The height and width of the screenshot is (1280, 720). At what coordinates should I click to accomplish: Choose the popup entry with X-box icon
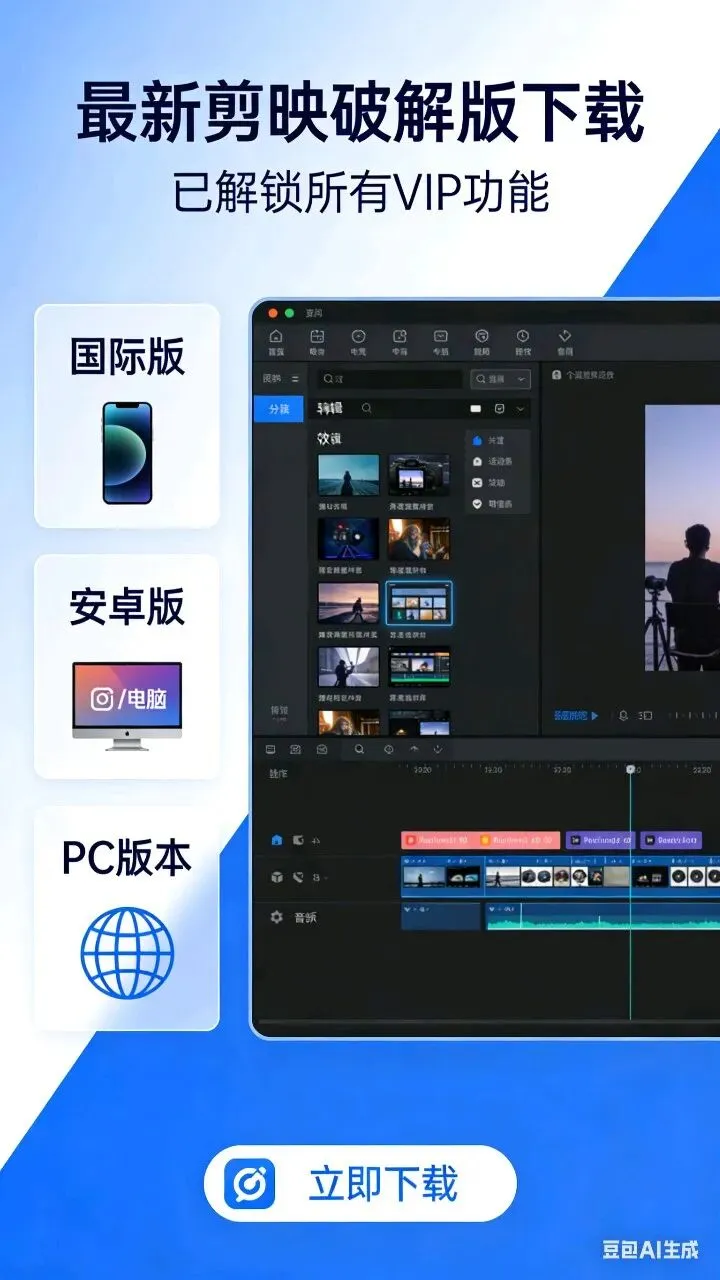497,483
